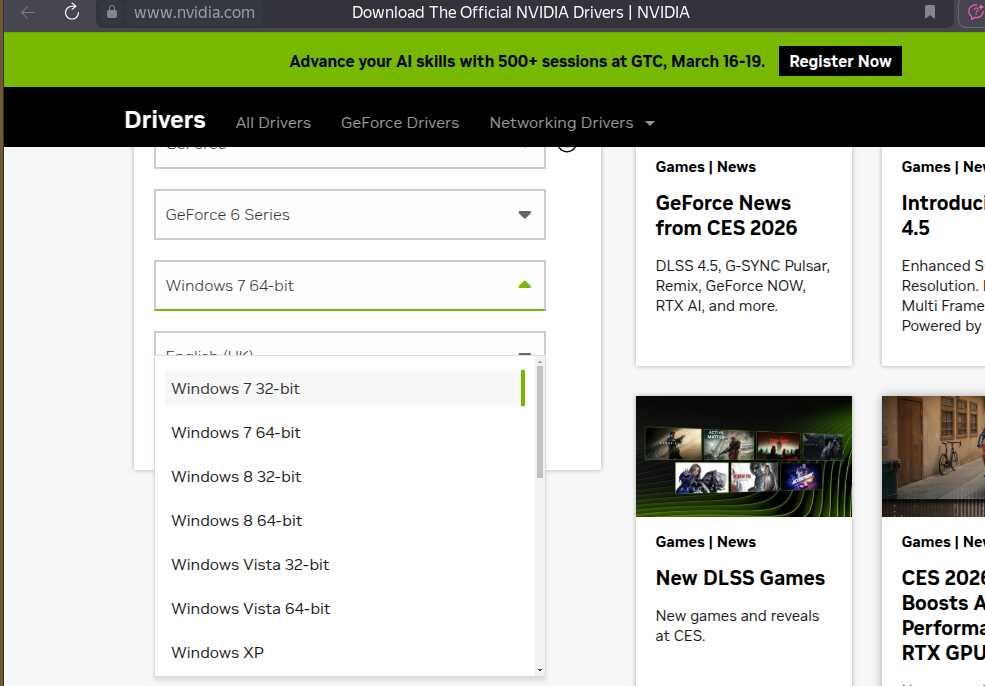Click 'New games and reveals at CES.' text
Screen dimensions: 985x686
[737, 626]
